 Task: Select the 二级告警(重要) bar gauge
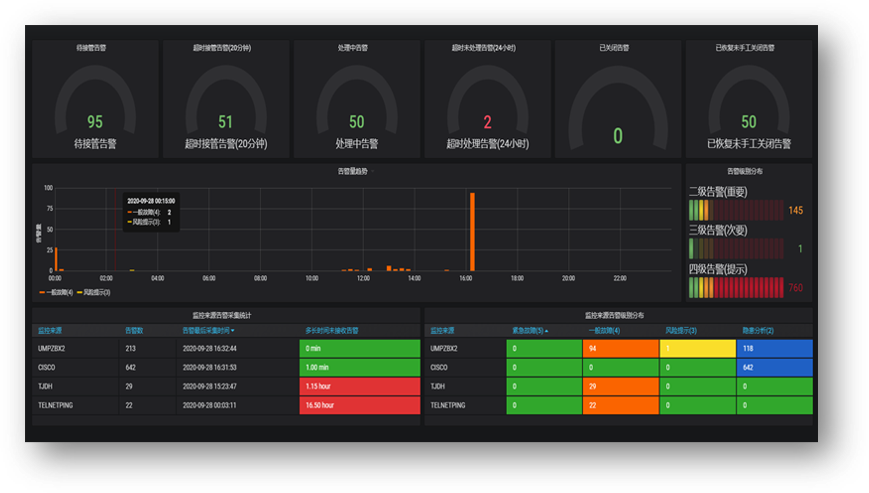736,210
